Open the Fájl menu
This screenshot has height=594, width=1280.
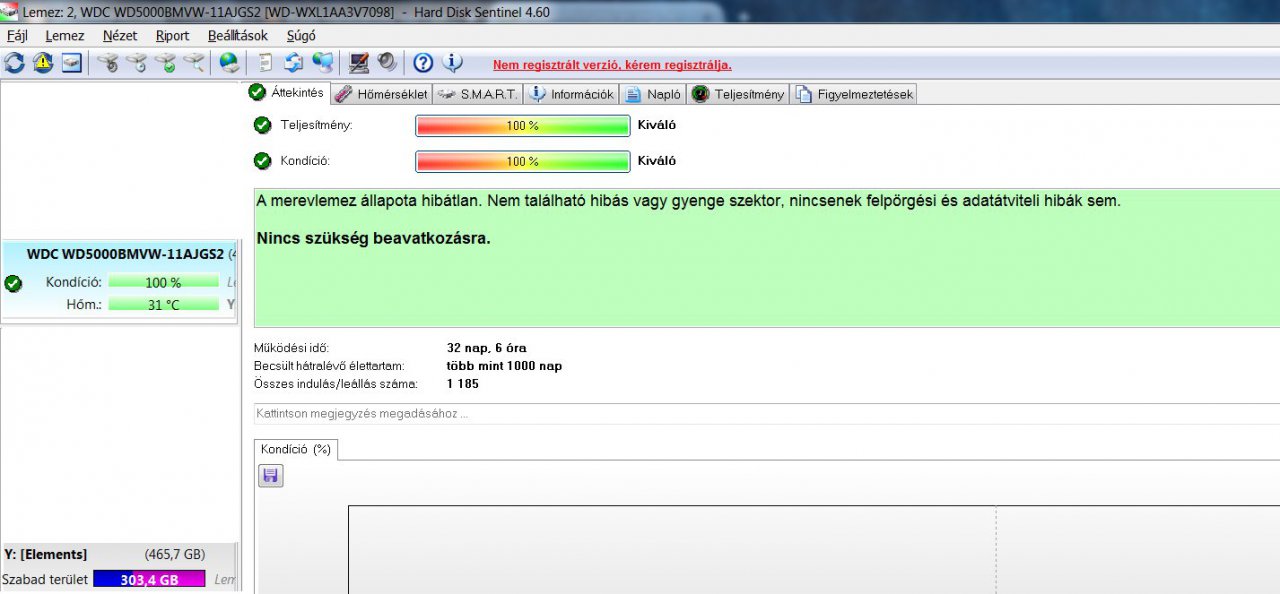point(17,36)
